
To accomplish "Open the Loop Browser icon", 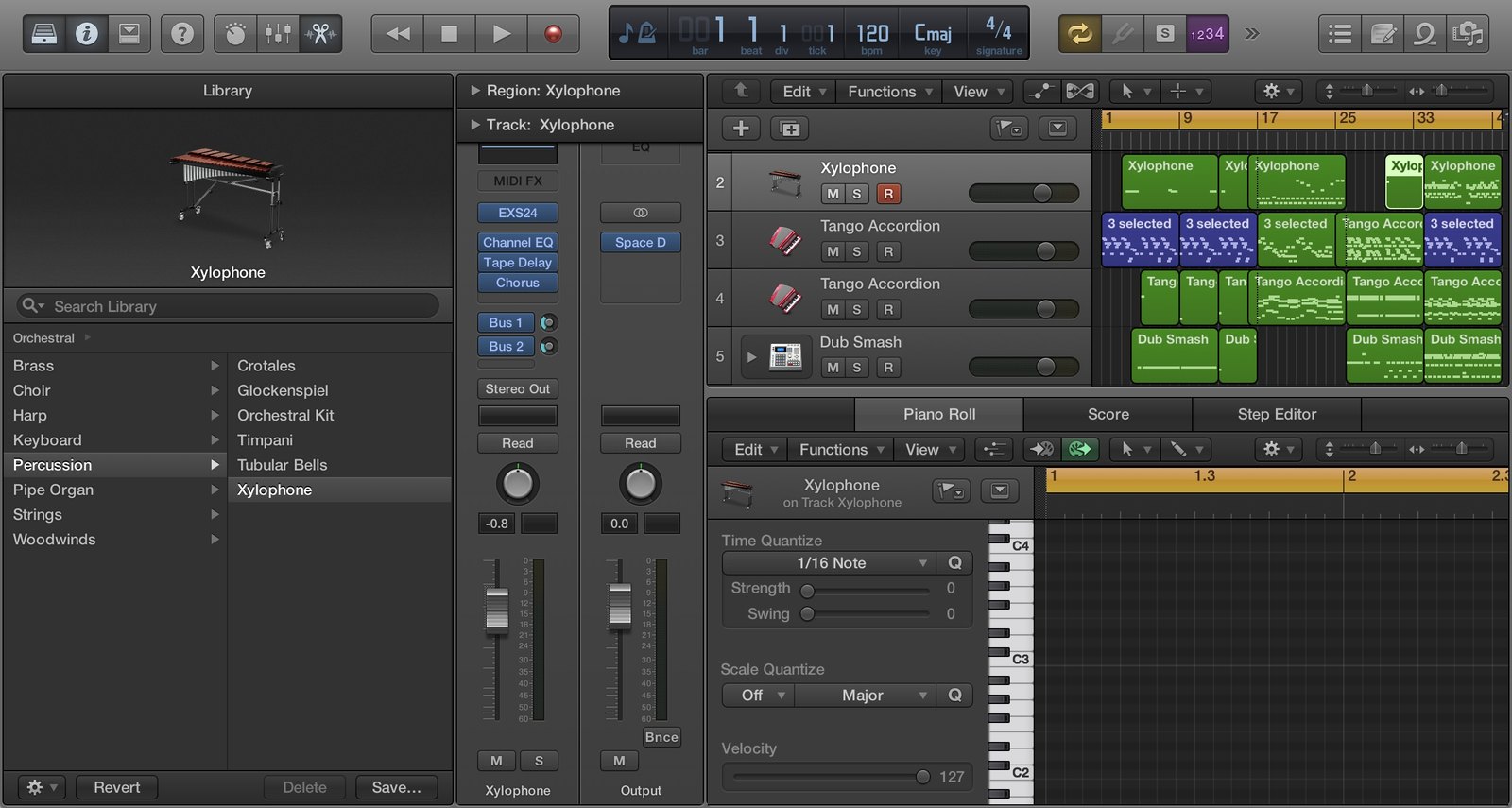I will pyautogui.click(x=1424, y=34).
